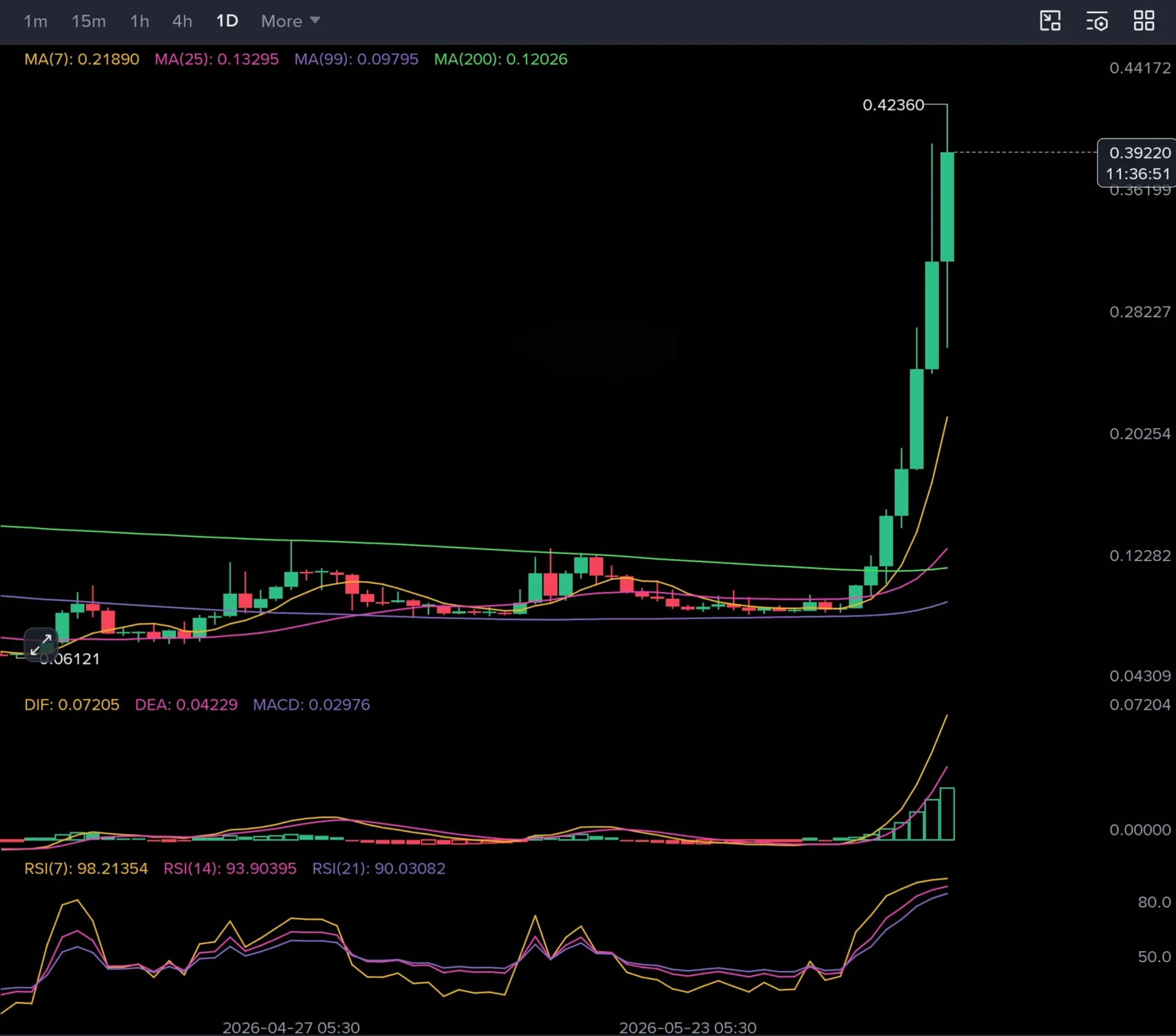This screenshot has height=1036, width=1176.
Task: Click the 0.00000 MACD axis label
Action: click(x=1140, y=829)
